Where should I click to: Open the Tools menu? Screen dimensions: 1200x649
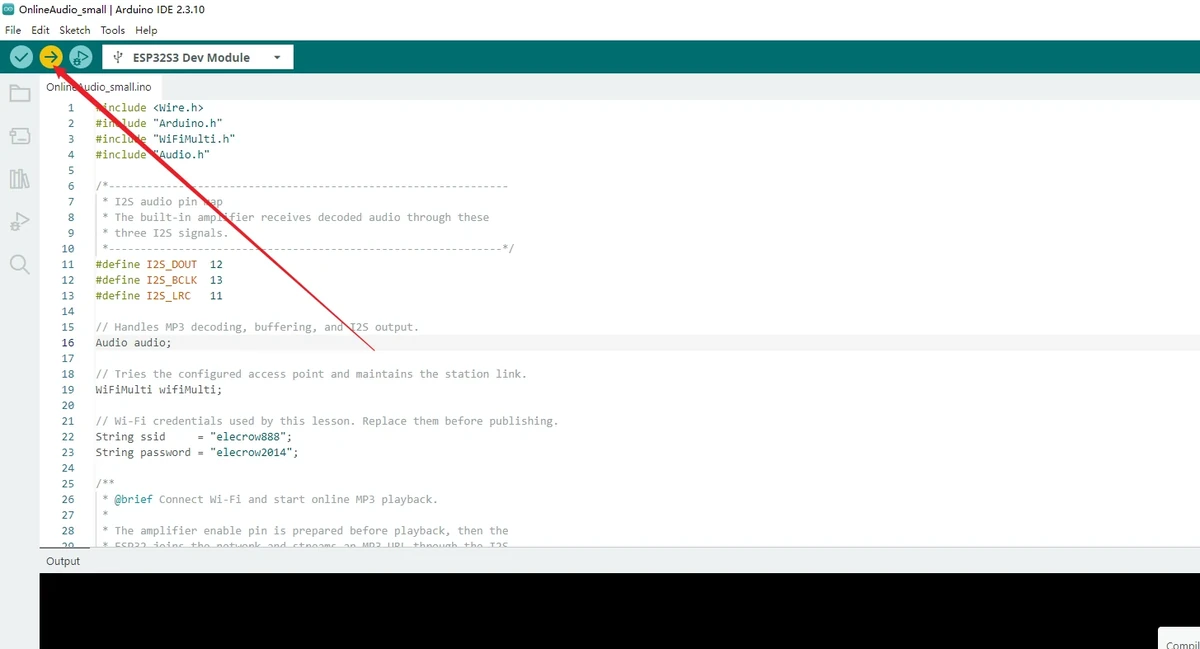(x=113, y=30)
